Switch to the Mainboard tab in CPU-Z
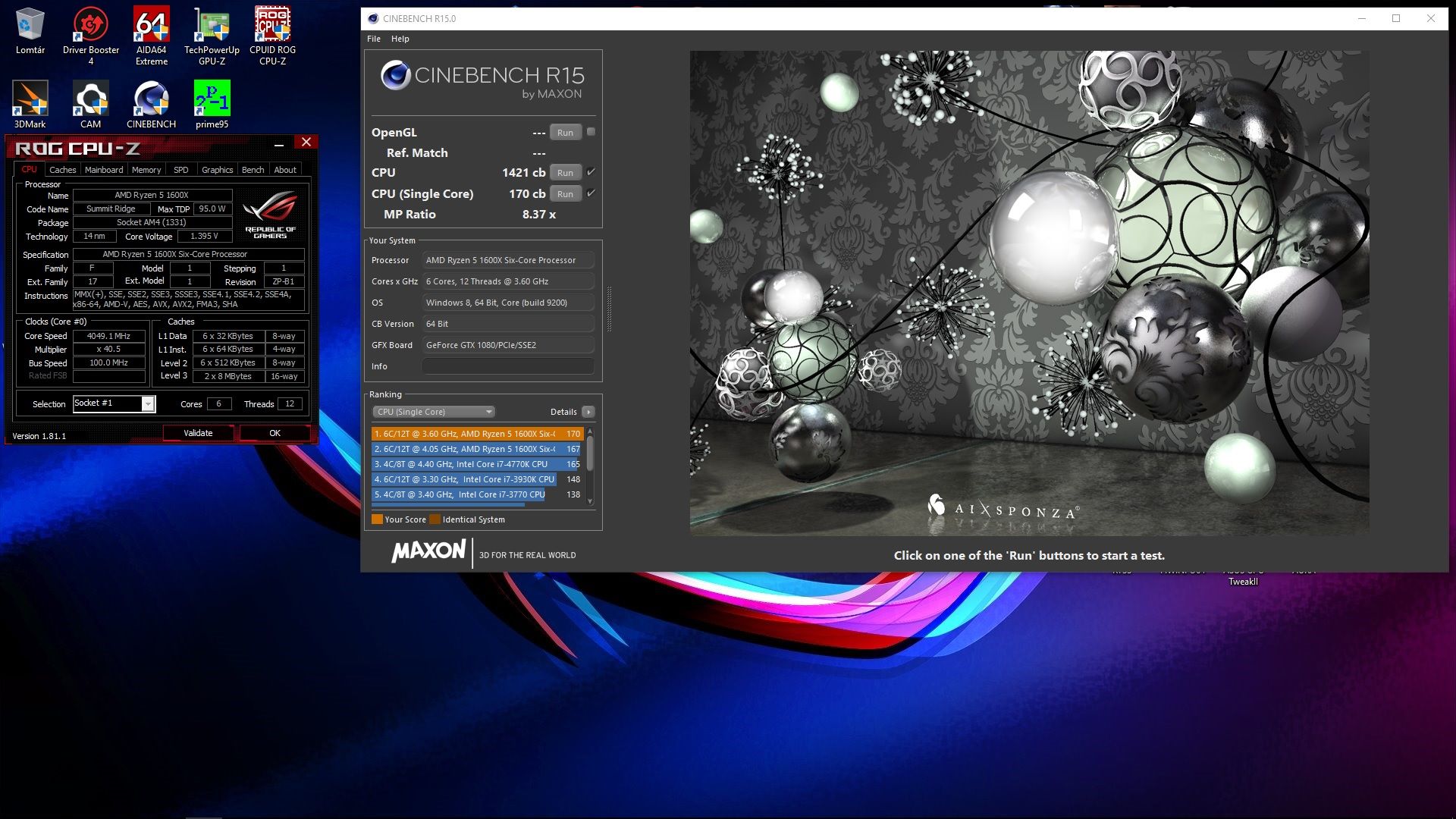1456x819 pixels. coord(104,170)
